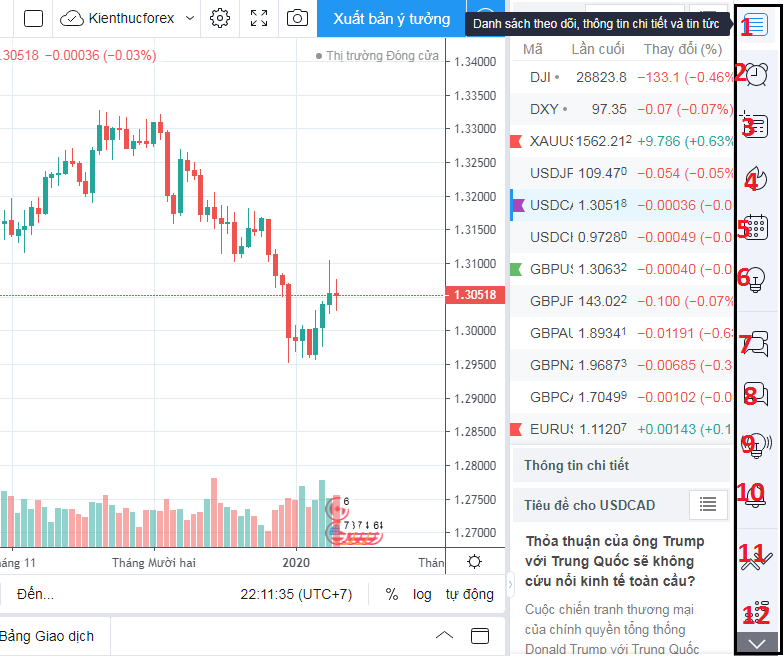The image size is (784, 658).
Task: Expand the bottom trading panel with up chevron
Action: pyautogui.click(x=445, y=636)
